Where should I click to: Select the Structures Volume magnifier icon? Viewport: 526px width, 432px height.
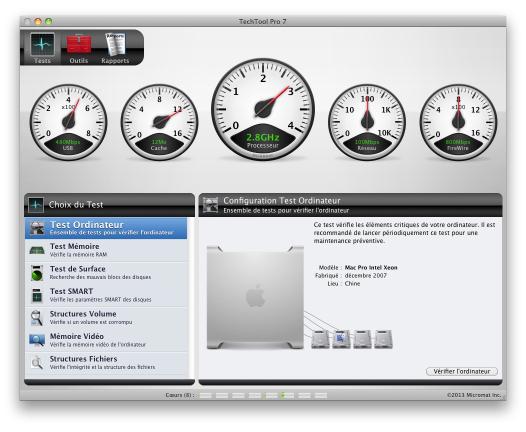pyautogui.click(x=37, y=318)
